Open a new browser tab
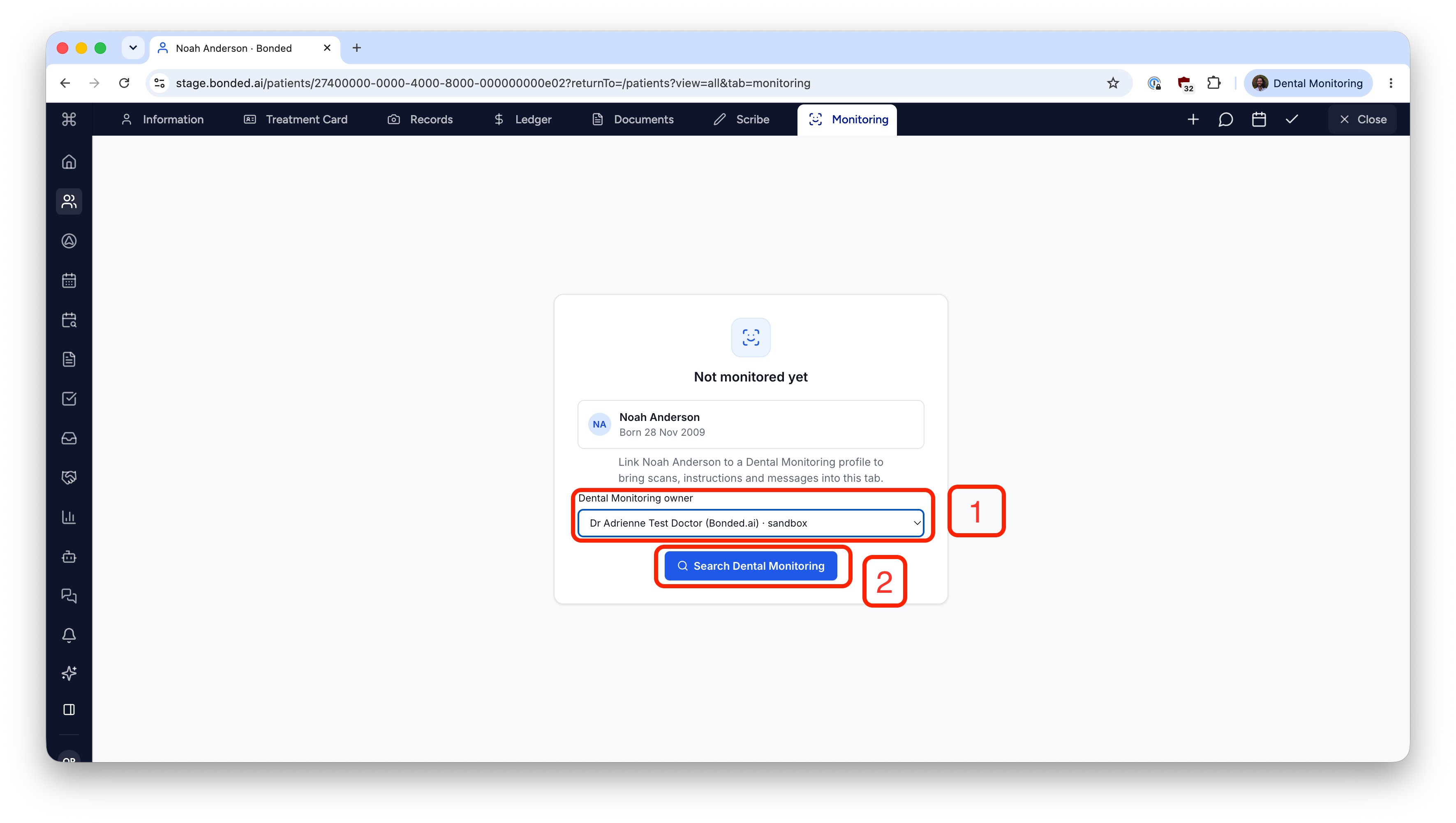This screenshot has height=823, width=1456. click(x=357, y=48)
